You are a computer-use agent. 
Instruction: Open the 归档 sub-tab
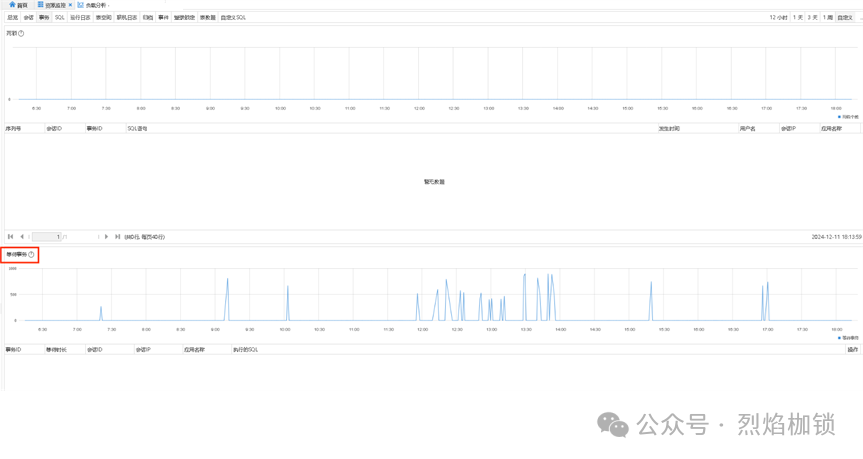pyautogui.click(x=148, y=18)
